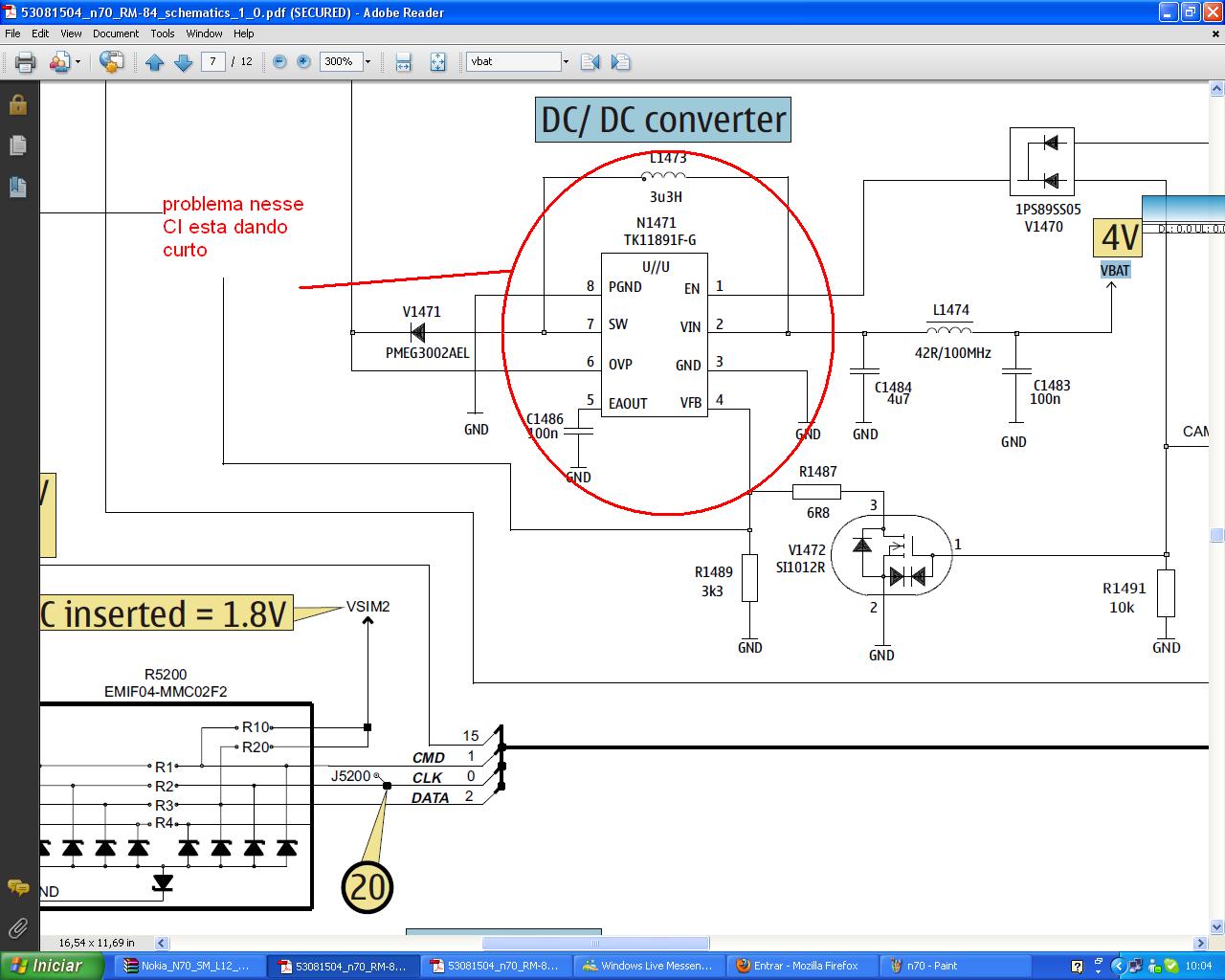Open the zoom percentage dropdown arrow

(367, 61)
